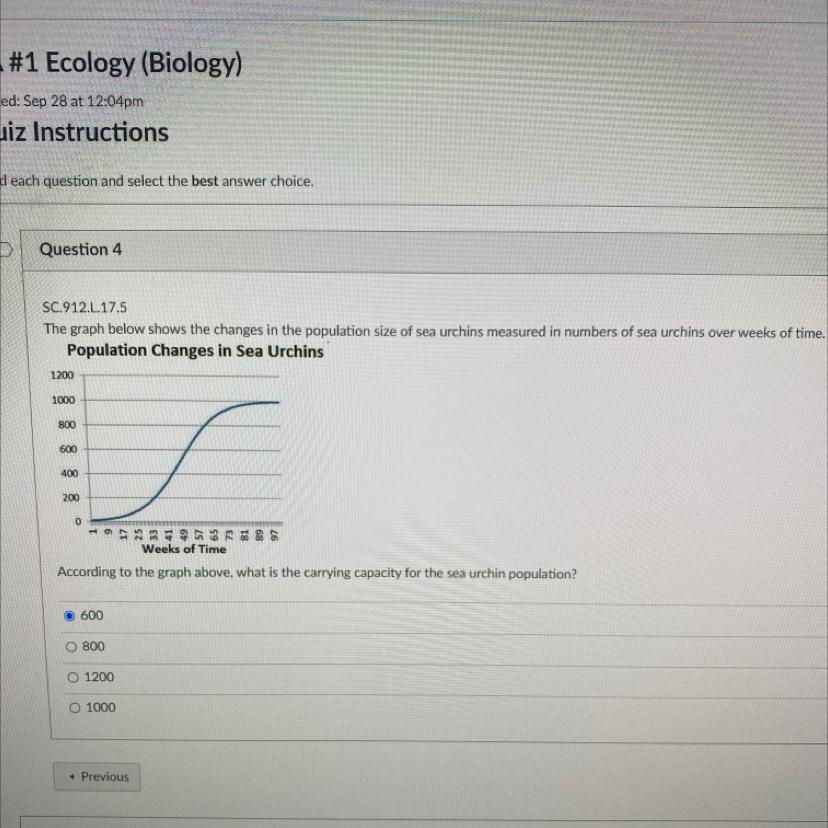
Task: Go back with the Previous button
Action: tap(98, 777)
